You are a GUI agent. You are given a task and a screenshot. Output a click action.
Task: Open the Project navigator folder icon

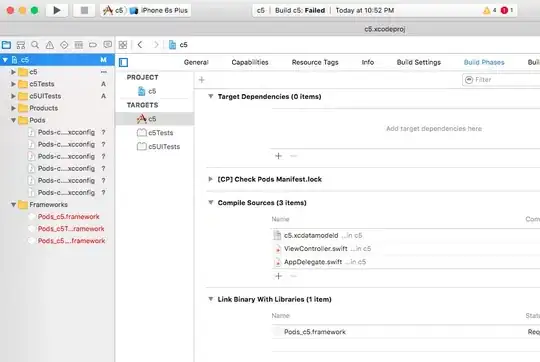6,45
